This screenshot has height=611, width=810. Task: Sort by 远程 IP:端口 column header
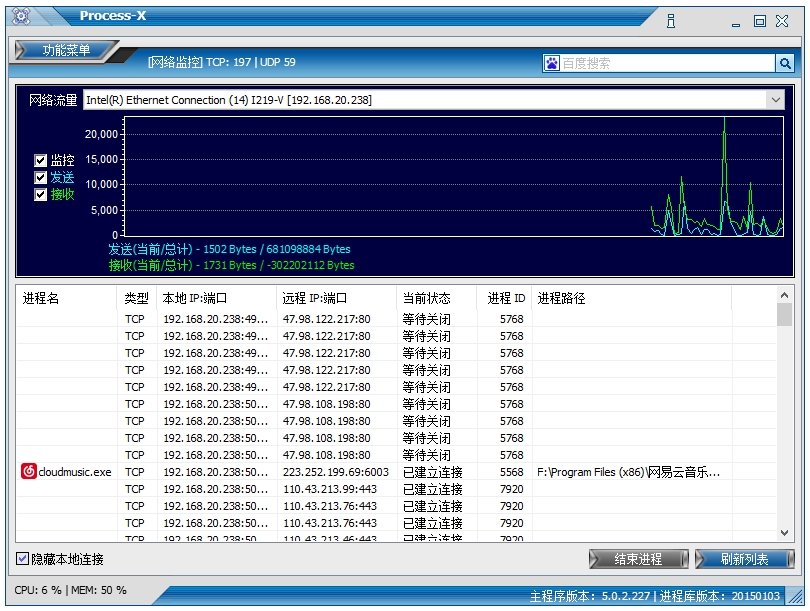tap(337, 298)
